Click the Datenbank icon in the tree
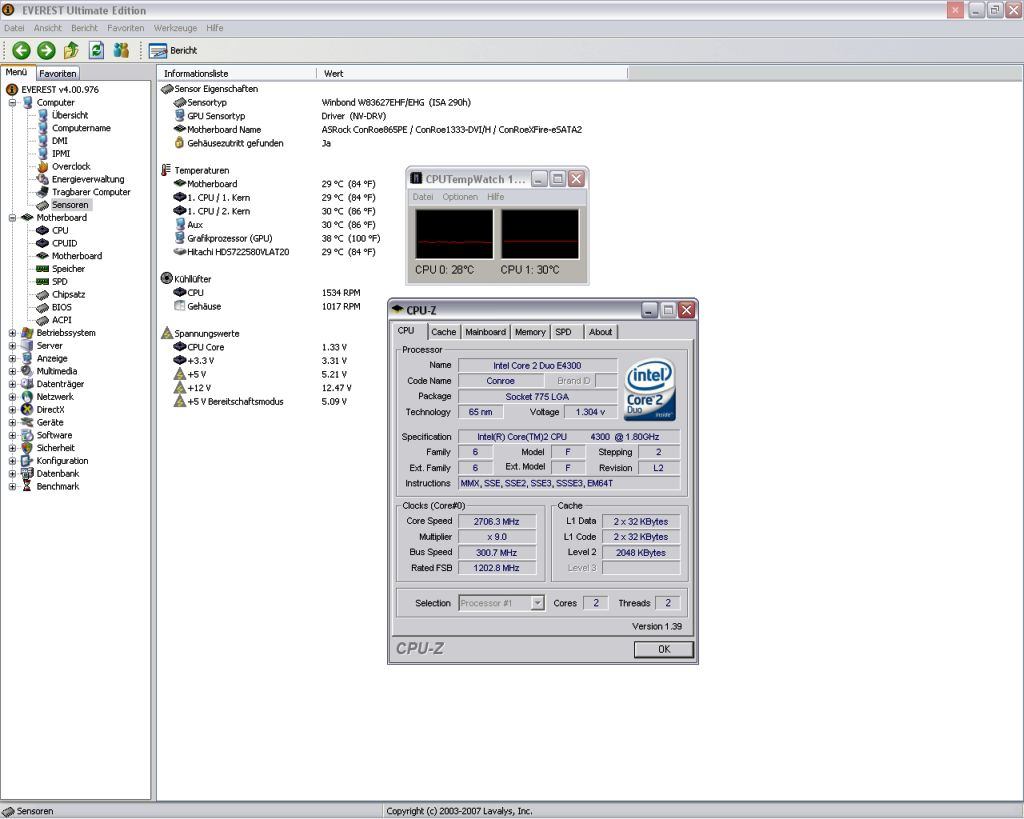Image resolution: width=1024 pixels, height=819 pixels. pos(27,474)
